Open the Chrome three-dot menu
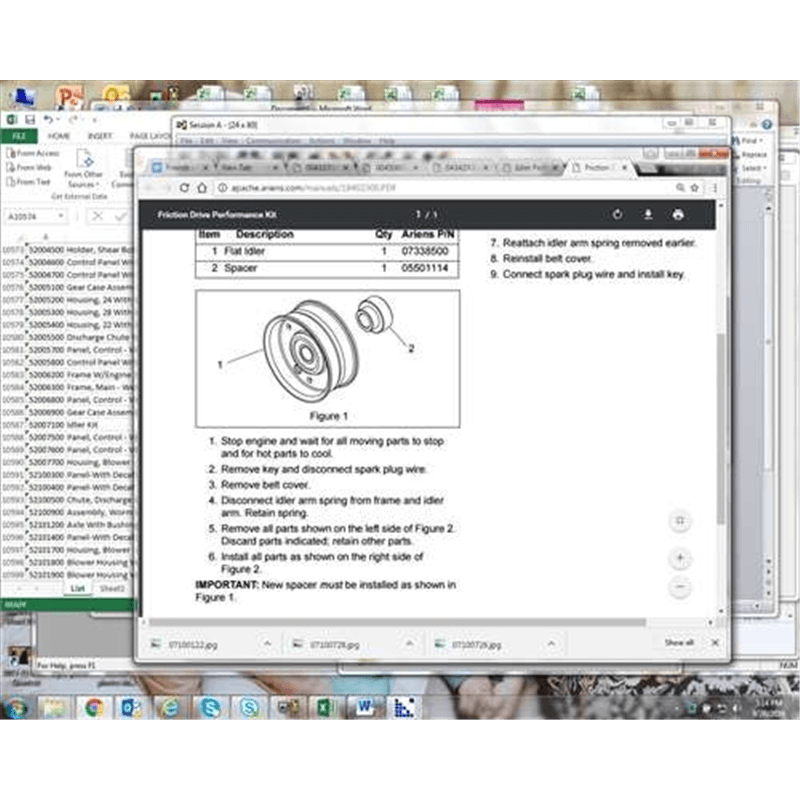The height and width of the screenshot is (800, 800). pyautogui.click(x=714, y=188)
